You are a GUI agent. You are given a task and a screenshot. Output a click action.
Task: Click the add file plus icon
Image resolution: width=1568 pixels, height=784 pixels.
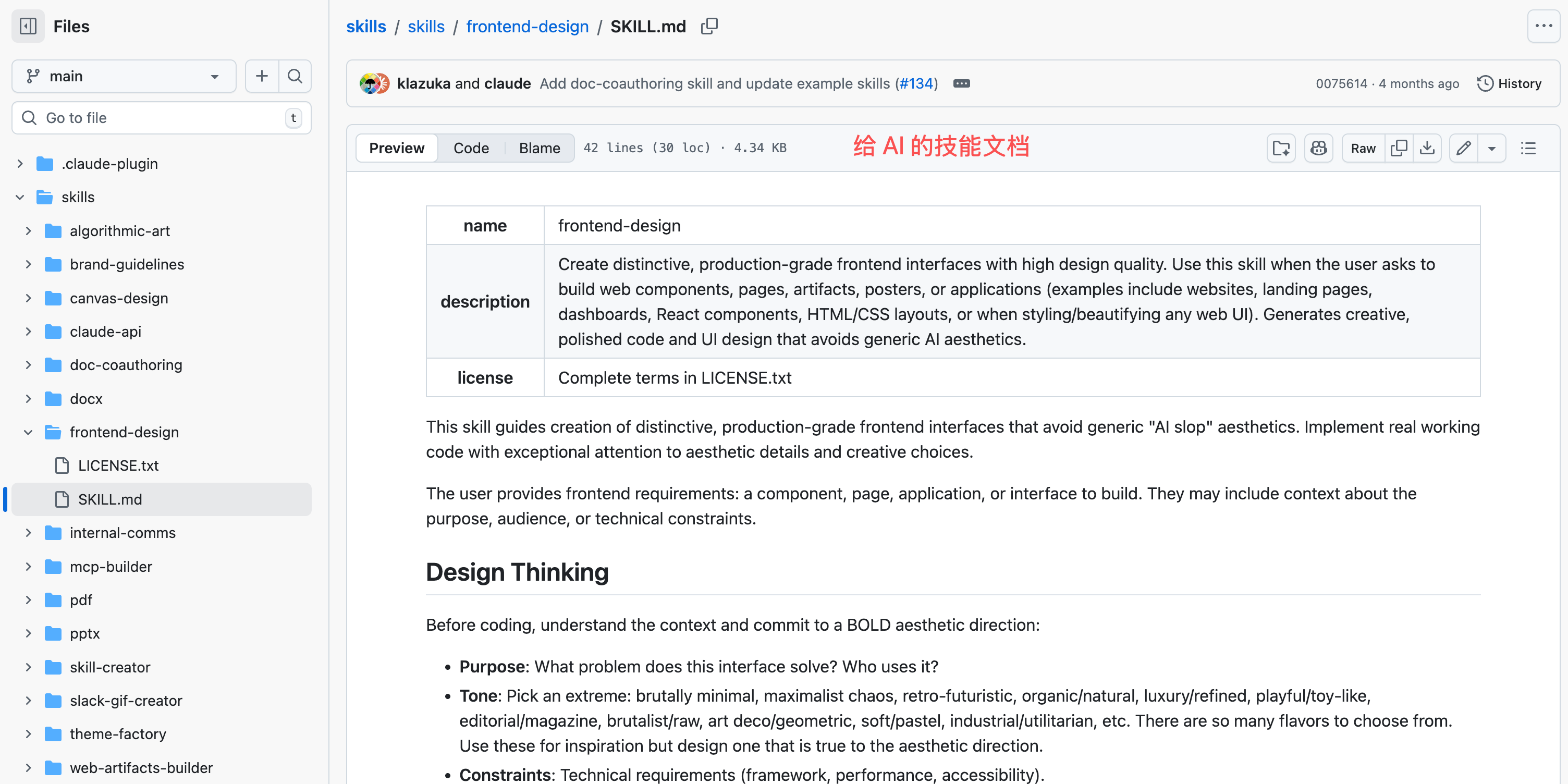262,76
